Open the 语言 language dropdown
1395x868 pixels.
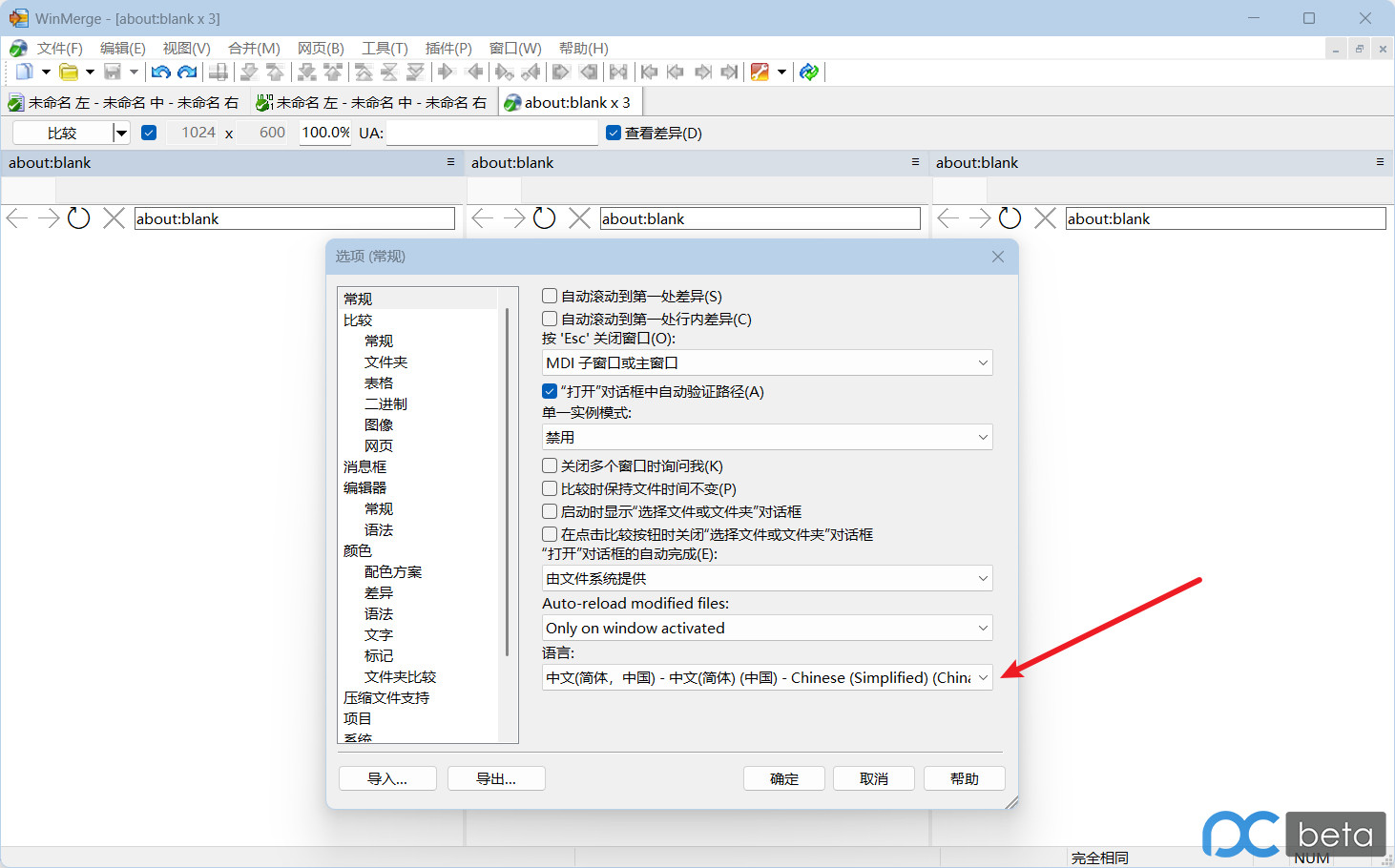[767, 677]
